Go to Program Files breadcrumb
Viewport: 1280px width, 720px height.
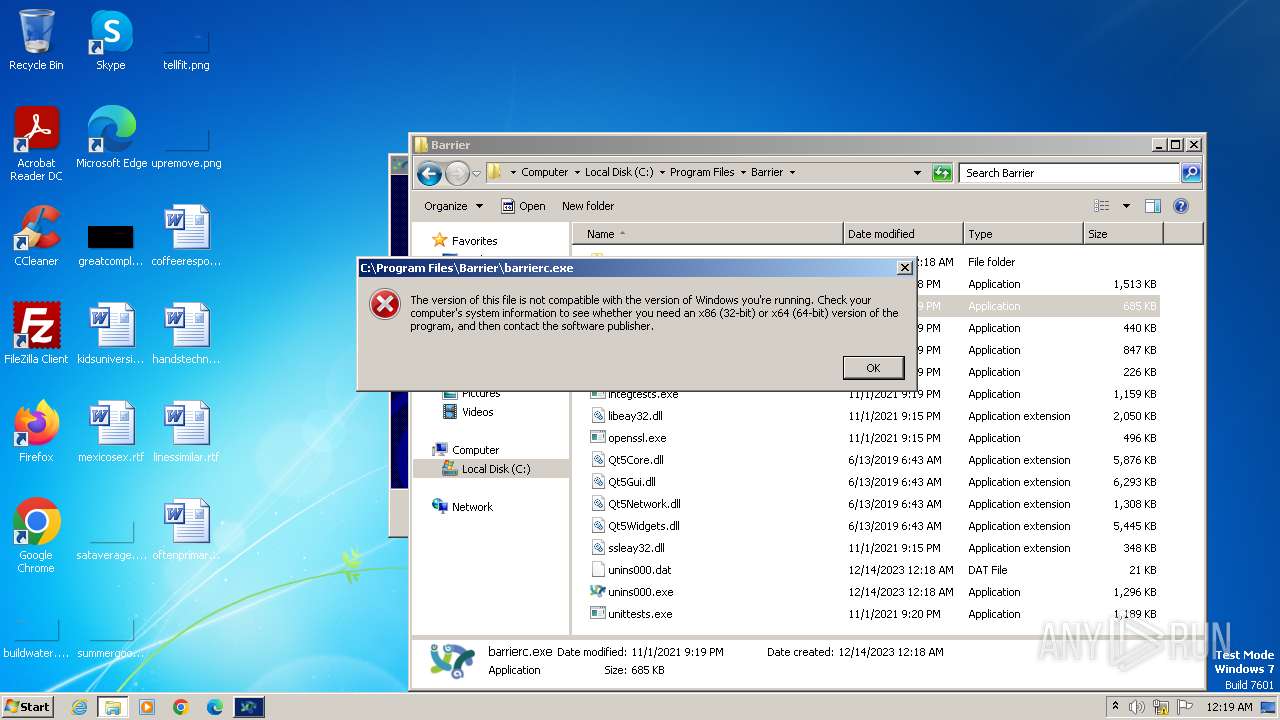[x=702, y=172]
